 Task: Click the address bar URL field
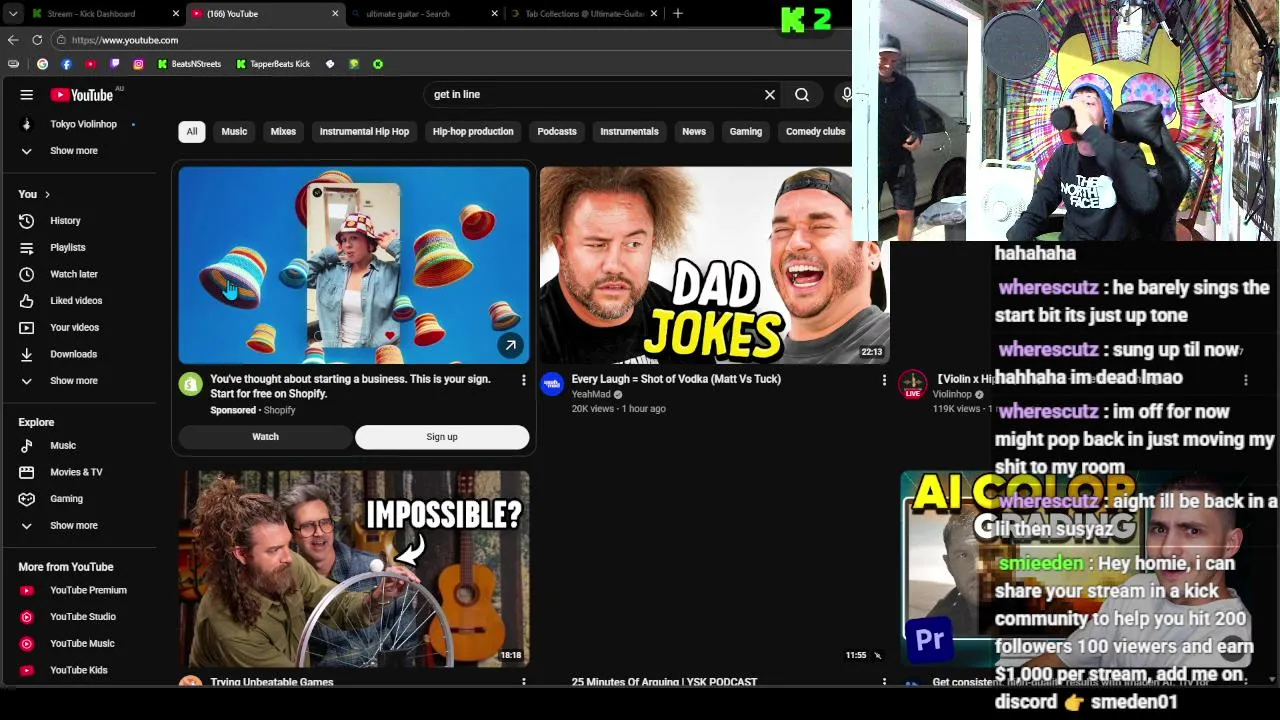(450, 40)
